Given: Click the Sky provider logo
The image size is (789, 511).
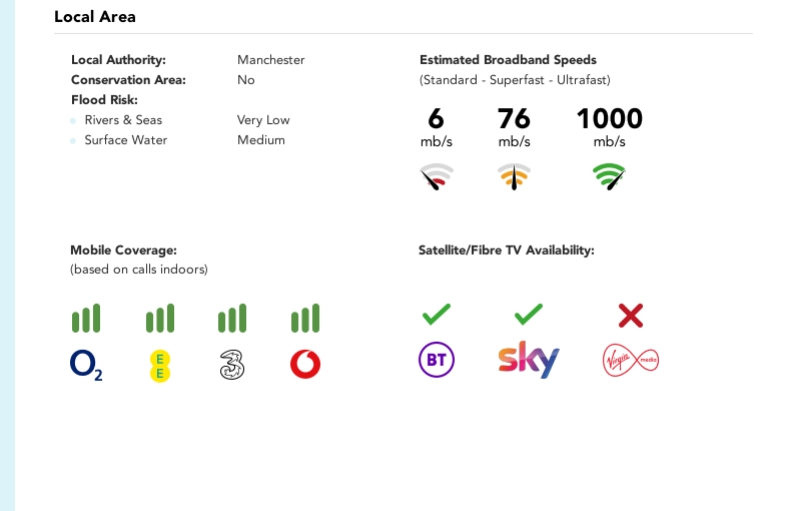Looking at the screenshot, I should [528, 360].
